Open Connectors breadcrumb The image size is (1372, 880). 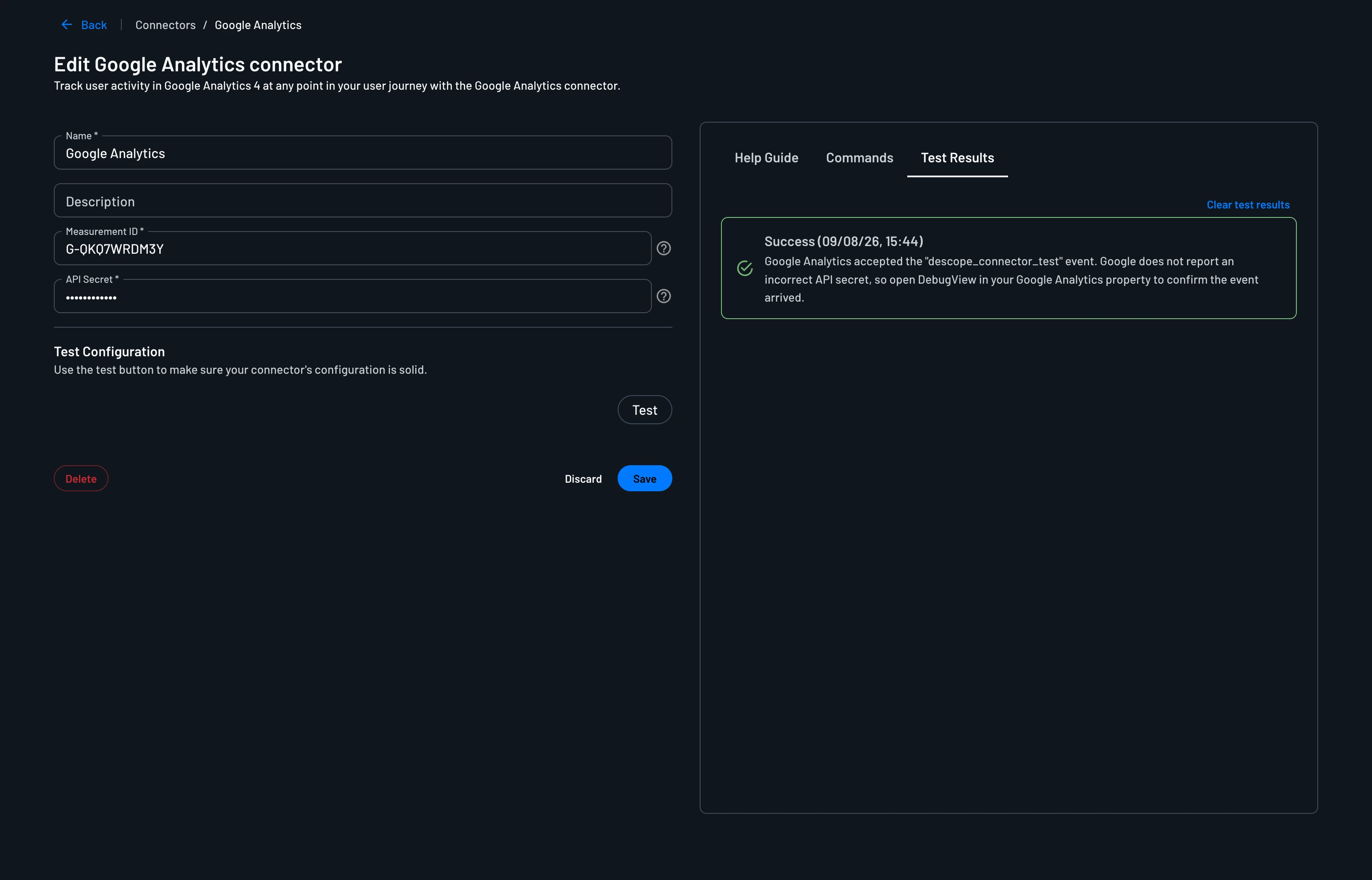pyautogui.click(x=165, y=25)
